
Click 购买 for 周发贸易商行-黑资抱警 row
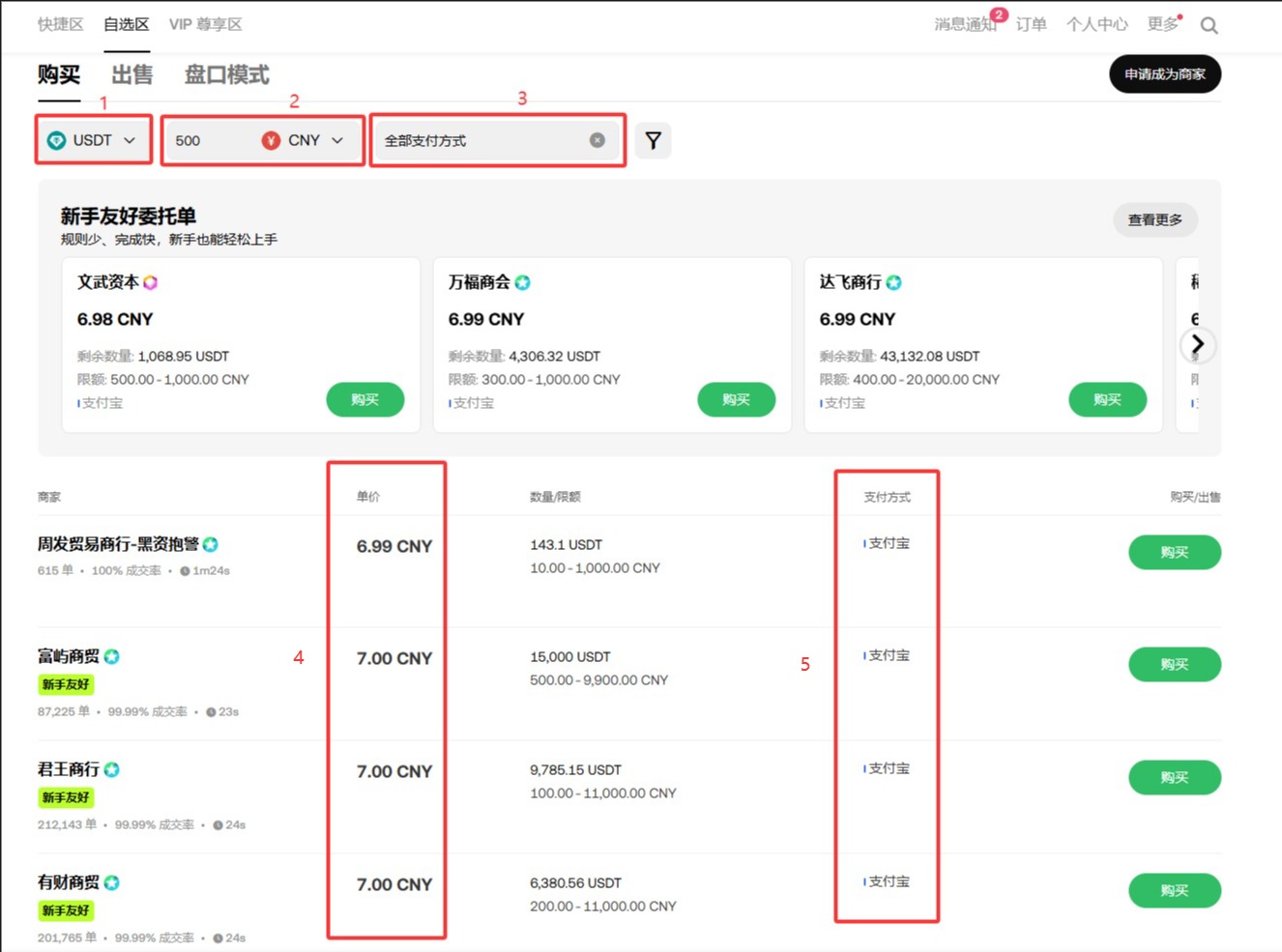click(x=1175, y=552)
